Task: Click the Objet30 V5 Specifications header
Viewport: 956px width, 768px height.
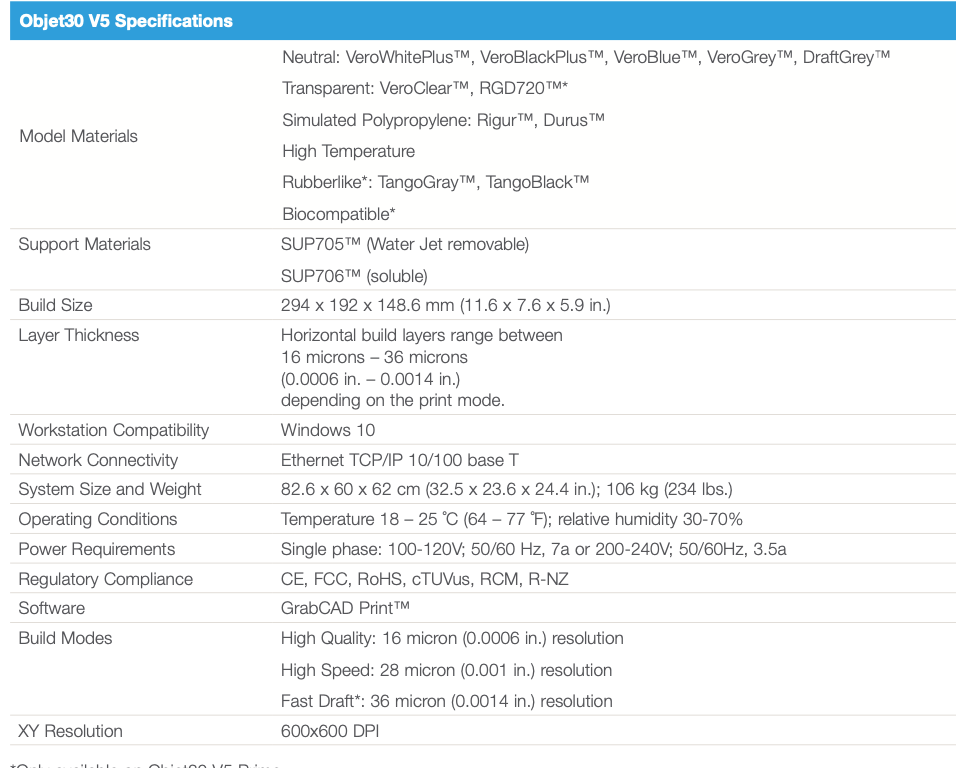Action: tap(127, 21)
